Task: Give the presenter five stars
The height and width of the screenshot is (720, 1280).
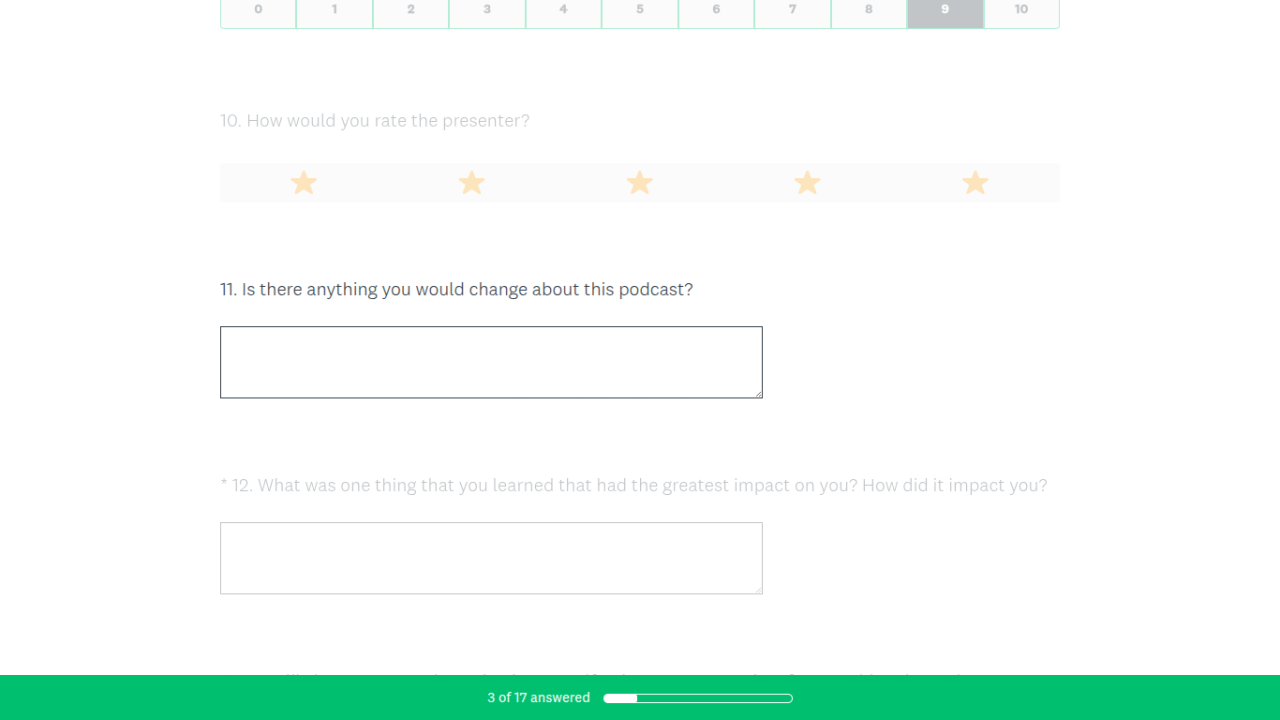Action: click(x=975, y=183)
